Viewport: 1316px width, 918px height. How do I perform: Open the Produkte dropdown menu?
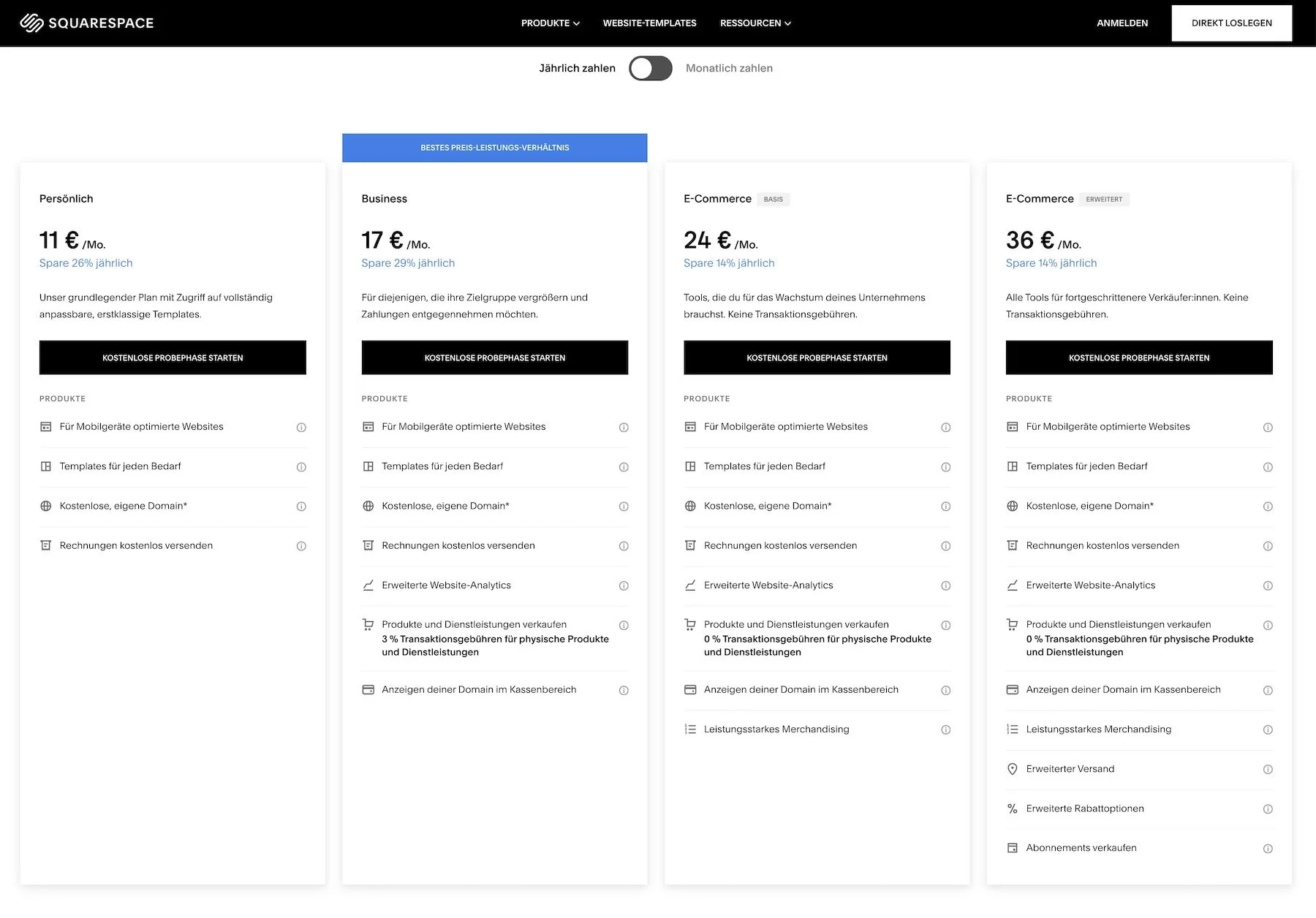pyautogui.click(x=550, y=23)
